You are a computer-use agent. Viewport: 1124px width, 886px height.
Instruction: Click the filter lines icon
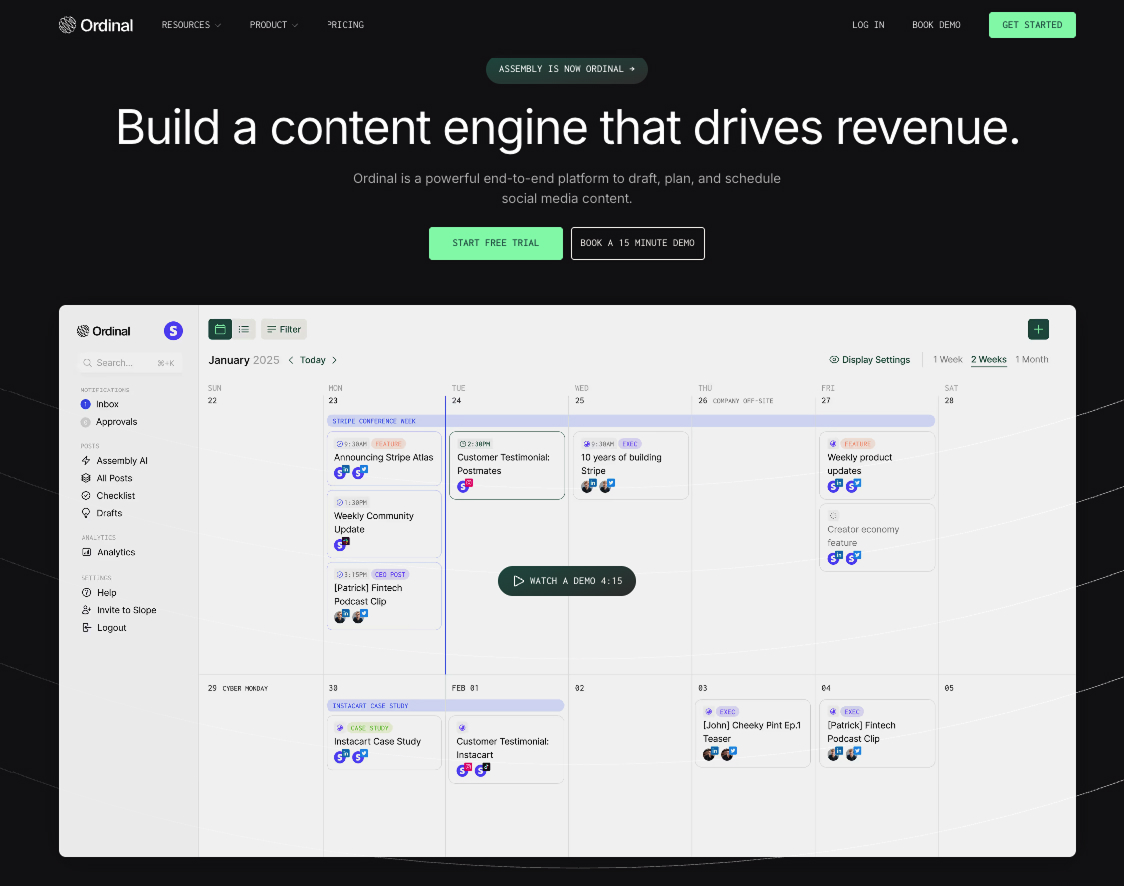(x=272, y=330)
